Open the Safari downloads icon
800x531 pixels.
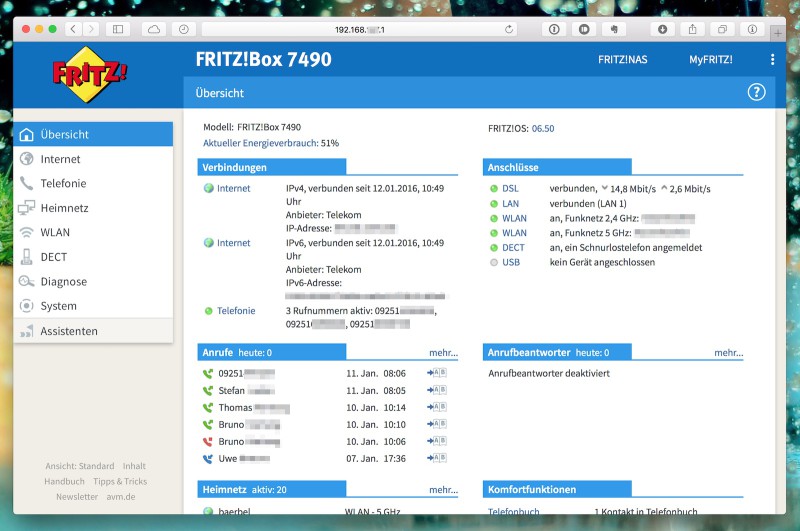coord(662,30)
